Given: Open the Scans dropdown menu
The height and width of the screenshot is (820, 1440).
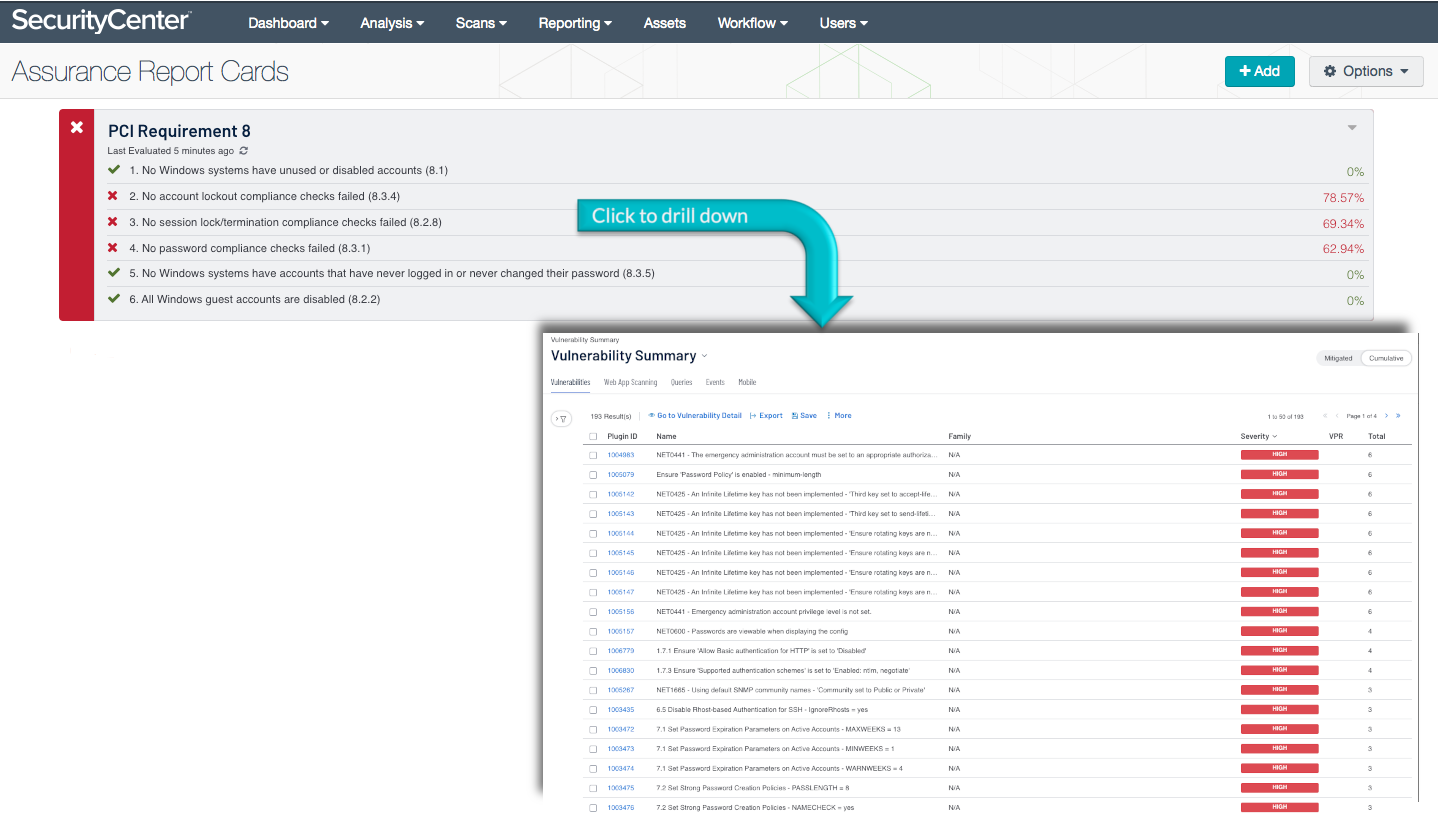Looking at the screenshot, I should point(481,23).
